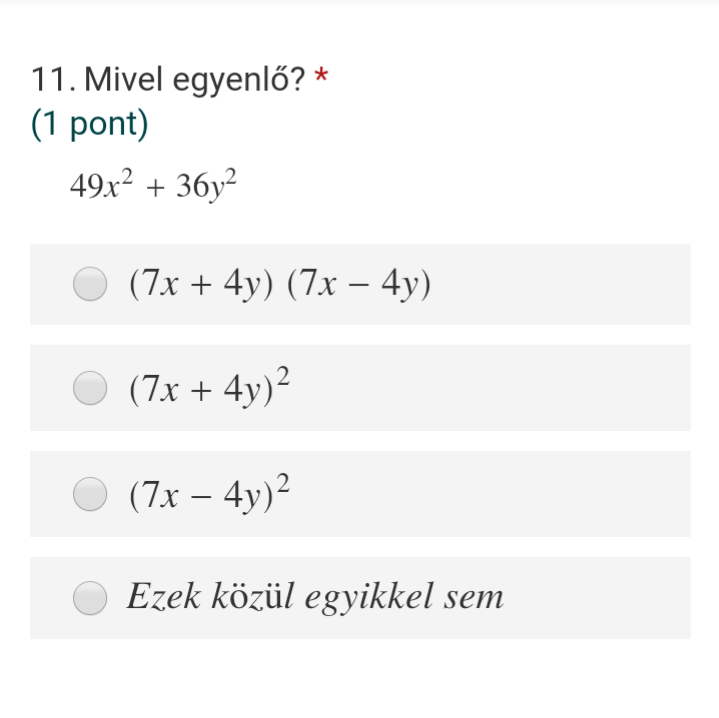Click the '(1 pont)' points label

point(89,124)
